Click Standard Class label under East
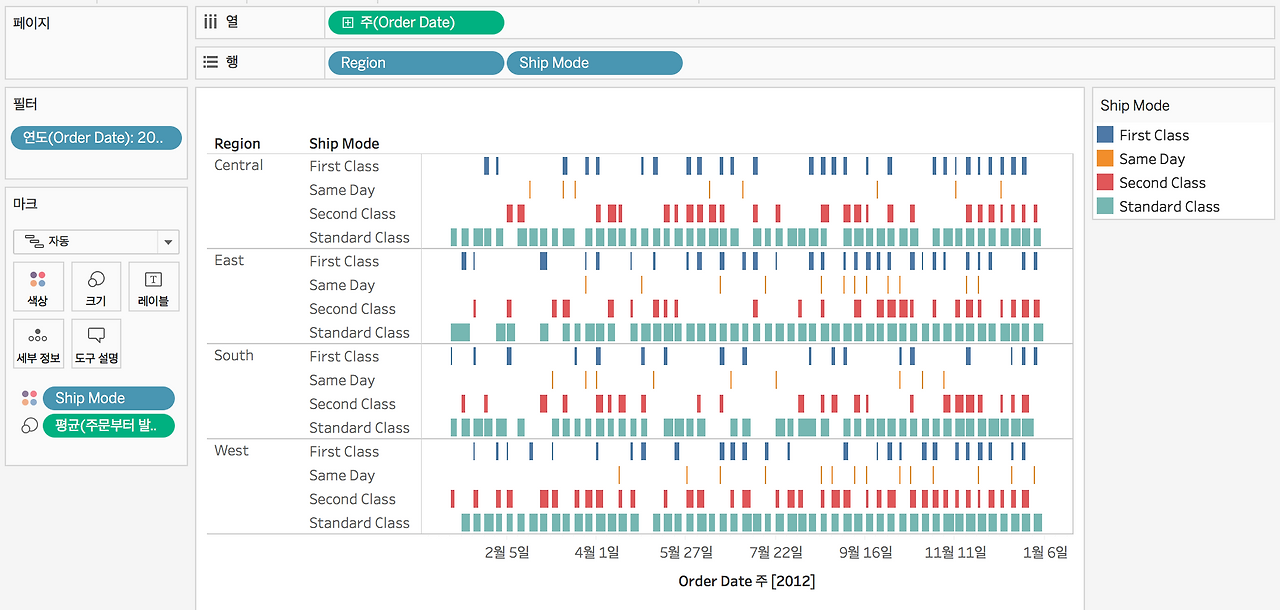 [x=359, y=333]
